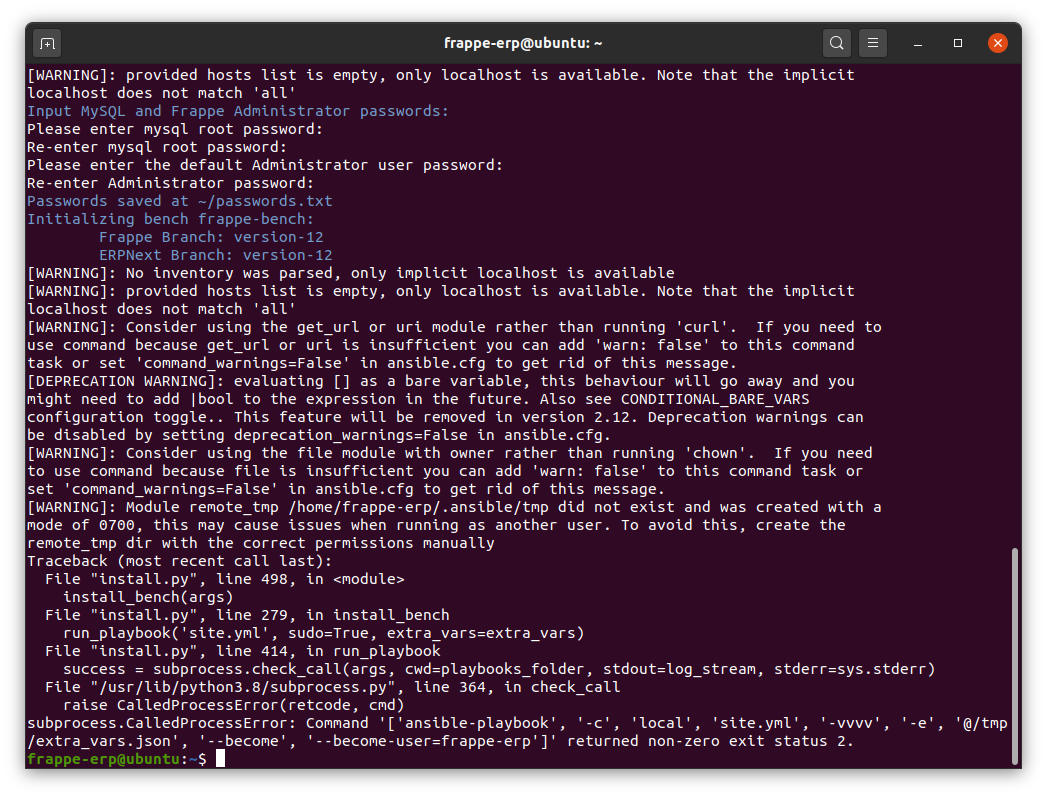The height and width of the screenshot is (797, 1047).
Task: Minimize the terminal window
Action: (x=917, y=43)
